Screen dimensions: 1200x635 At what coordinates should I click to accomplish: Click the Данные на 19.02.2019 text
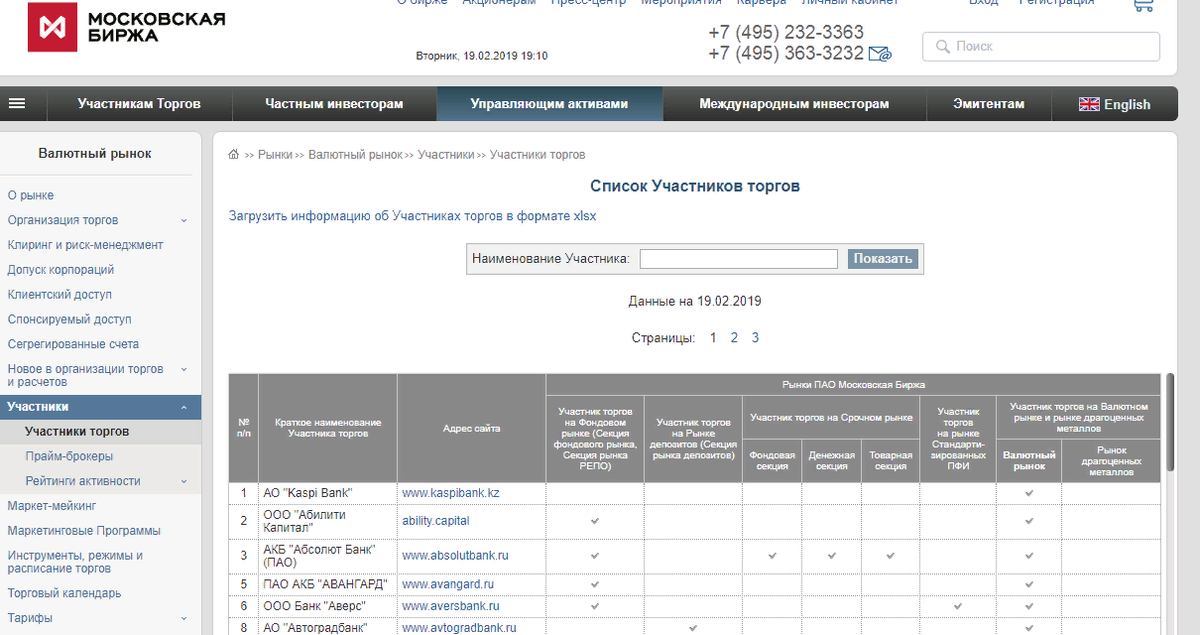(695, 300)
